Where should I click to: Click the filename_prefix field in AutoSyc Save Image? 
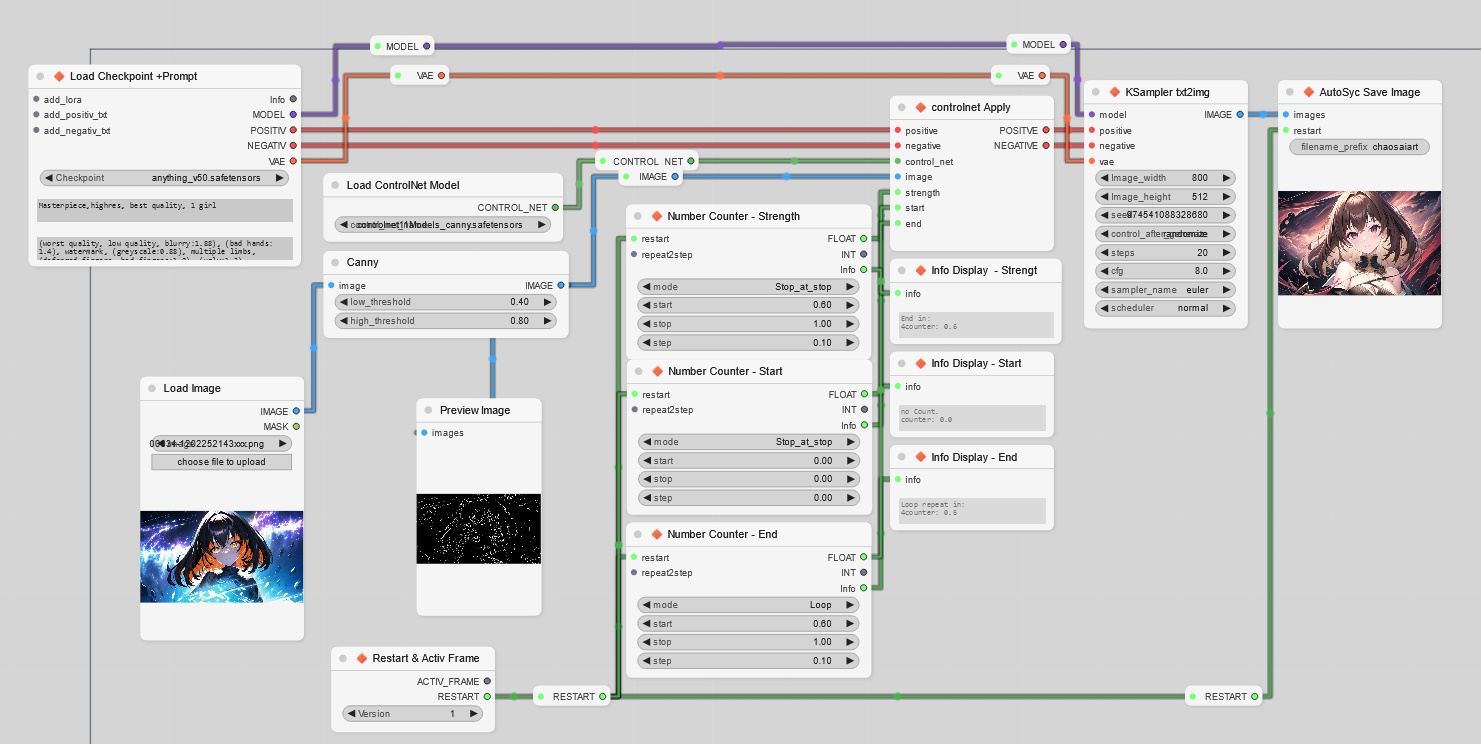pos(1359,147)
